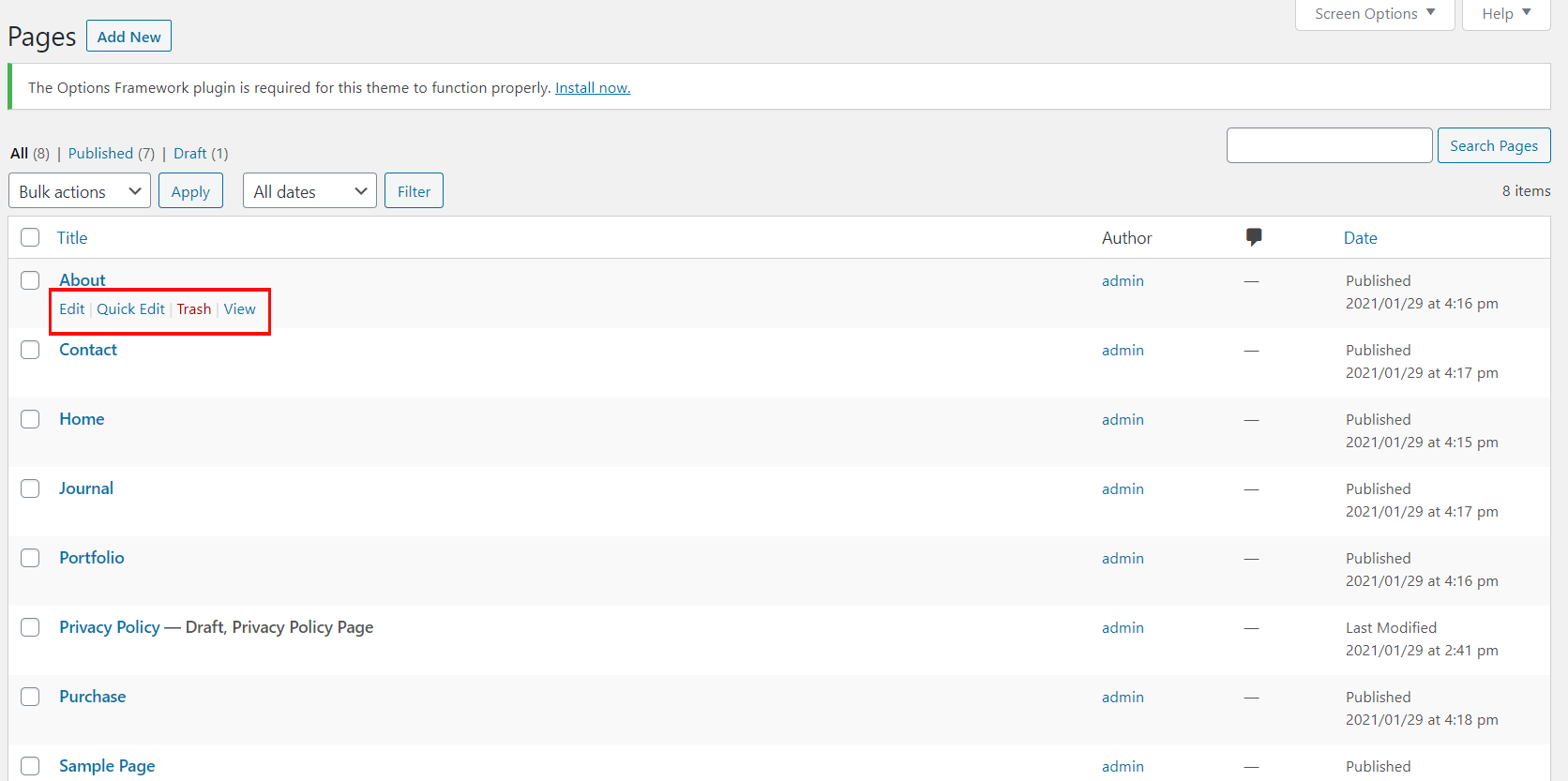
Task: Sort pages by the Date column
Action: (x=1360, y=238)
